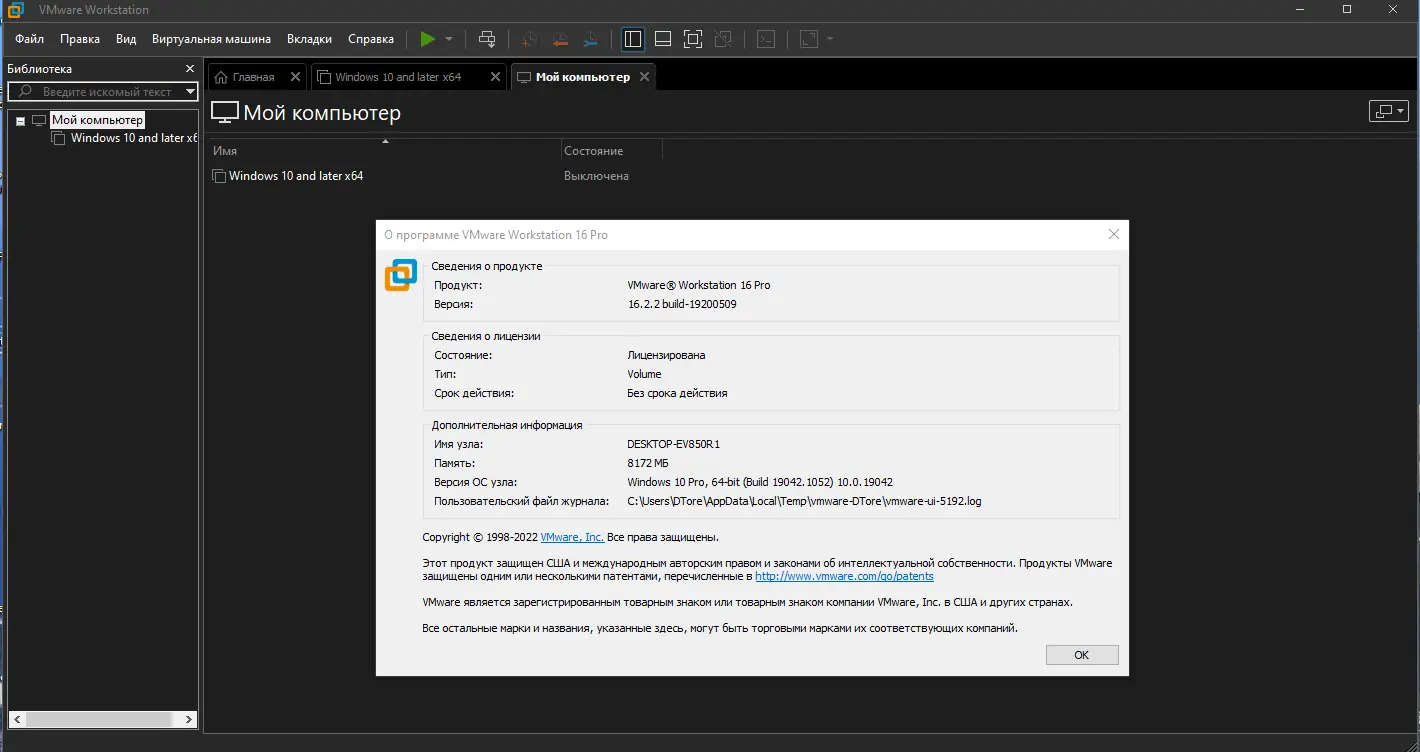
Task: Open the Правка menu
Action: [80, 39]
